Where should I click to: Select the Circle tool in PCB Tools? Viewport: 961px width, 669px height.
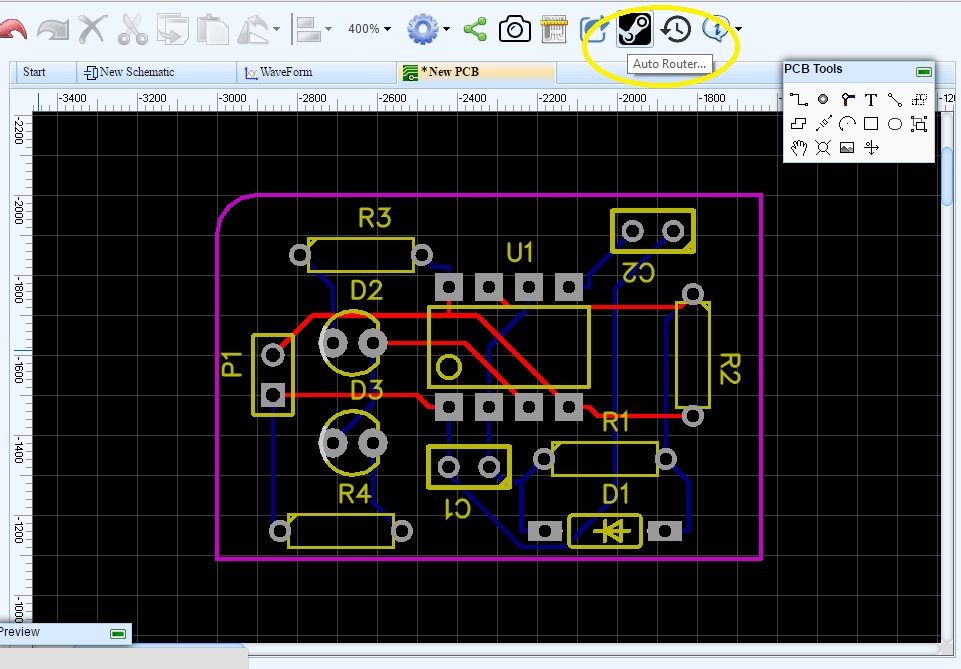(x=895, y=124)
